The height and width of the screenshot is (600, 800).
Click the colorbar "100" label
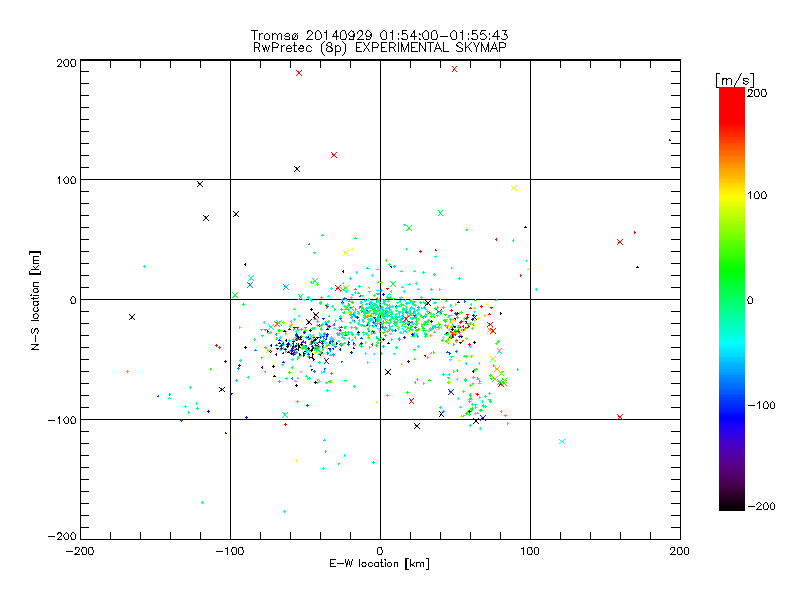[x=757, y=195]
